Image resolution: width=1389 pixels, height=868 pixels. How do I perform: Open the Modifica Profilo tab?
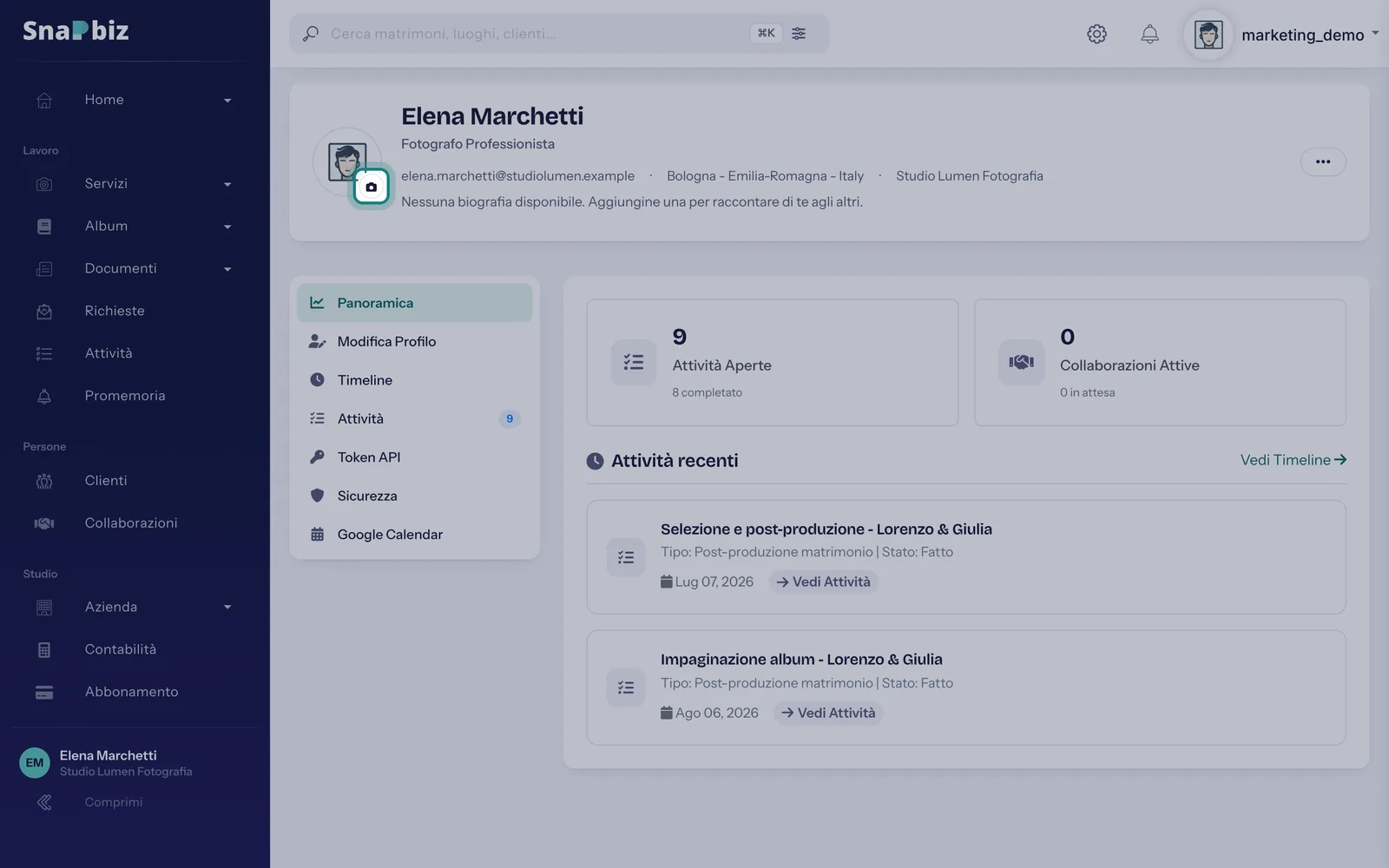(414, 341)
